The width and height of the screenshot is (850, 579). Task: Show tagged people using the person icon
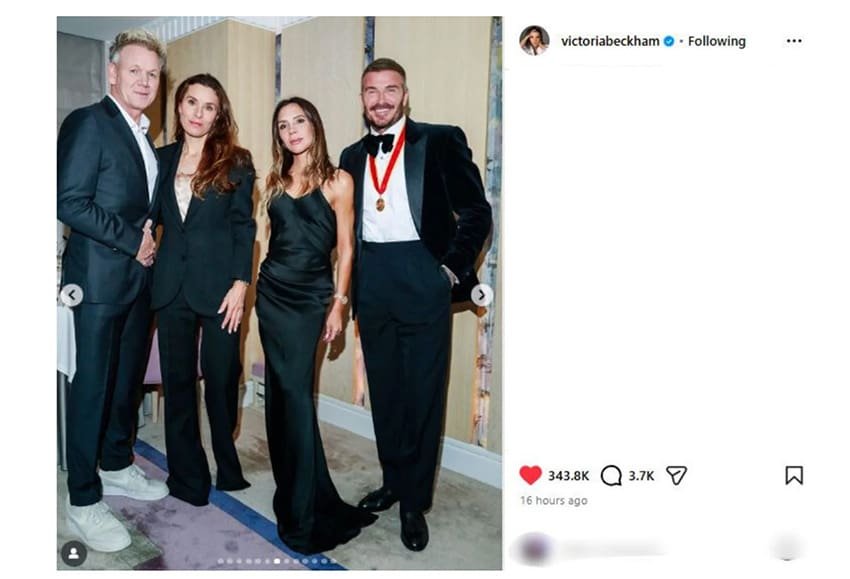click(74, 554)
